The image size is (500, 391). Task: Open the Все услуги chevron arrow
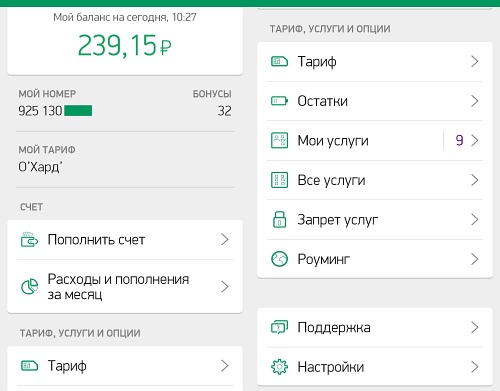(475, 180)
